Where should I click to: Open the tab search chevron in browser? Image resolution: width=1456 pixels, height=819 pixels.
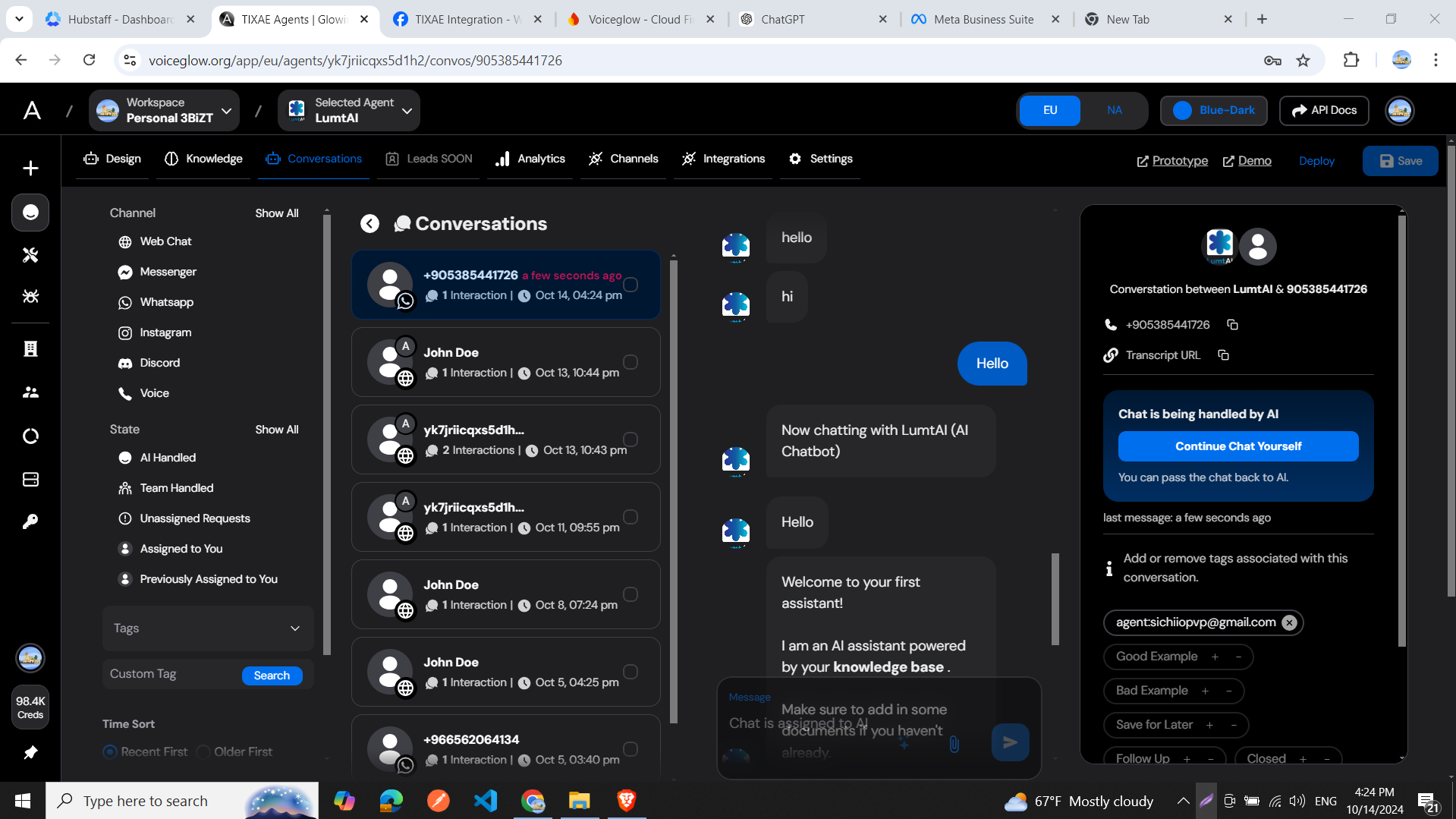click(19, 19)
